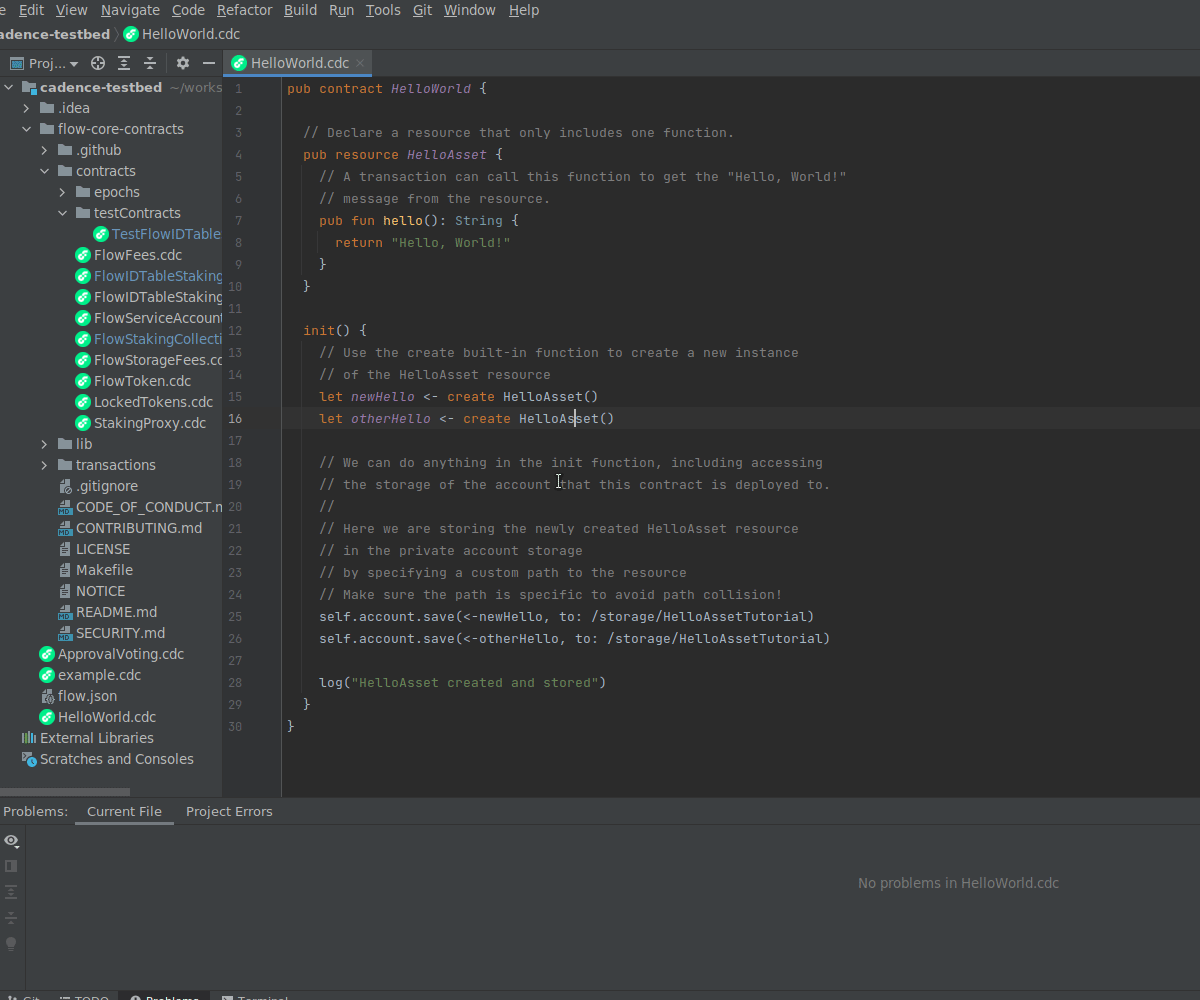Viewport: 1200px width, 1000px height.
Task: Expand the lib folder
Action: pos(44,444)
